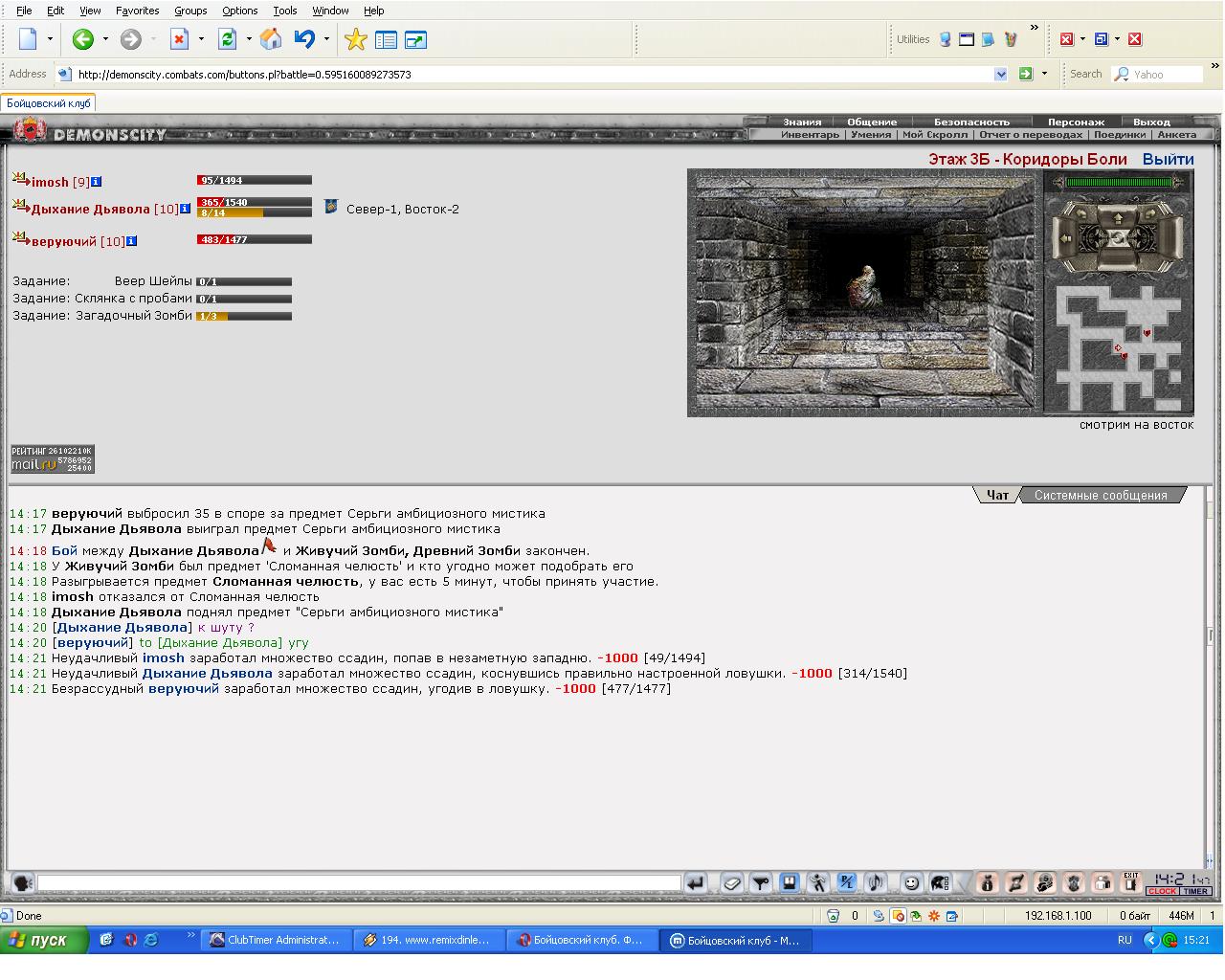
Task: Click the grey Forward arrow button
Action: coord(131,39)
